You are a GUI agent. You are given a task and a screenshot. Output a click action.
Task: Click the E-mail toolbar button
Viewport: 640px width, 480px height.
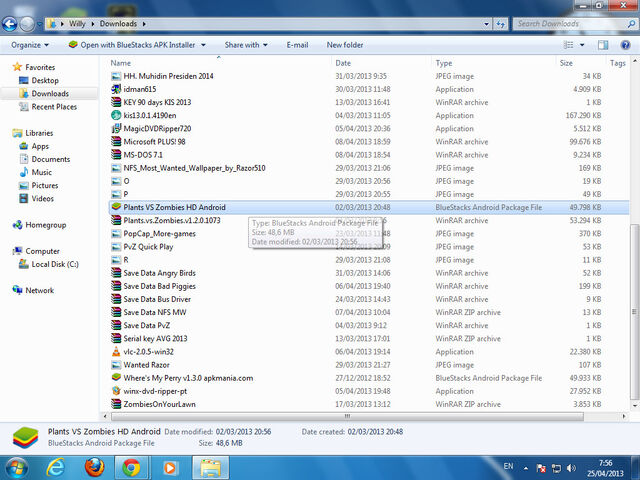tap(297, 45)
